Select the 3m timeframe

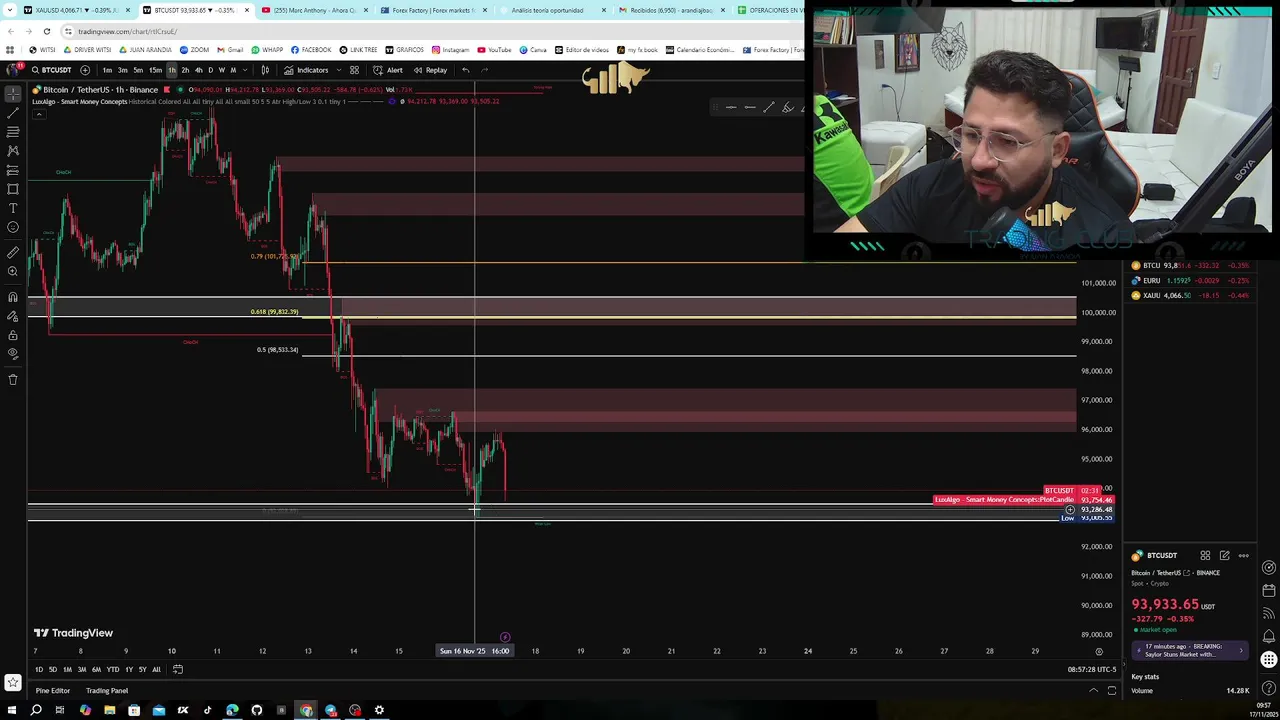(122, 70)
